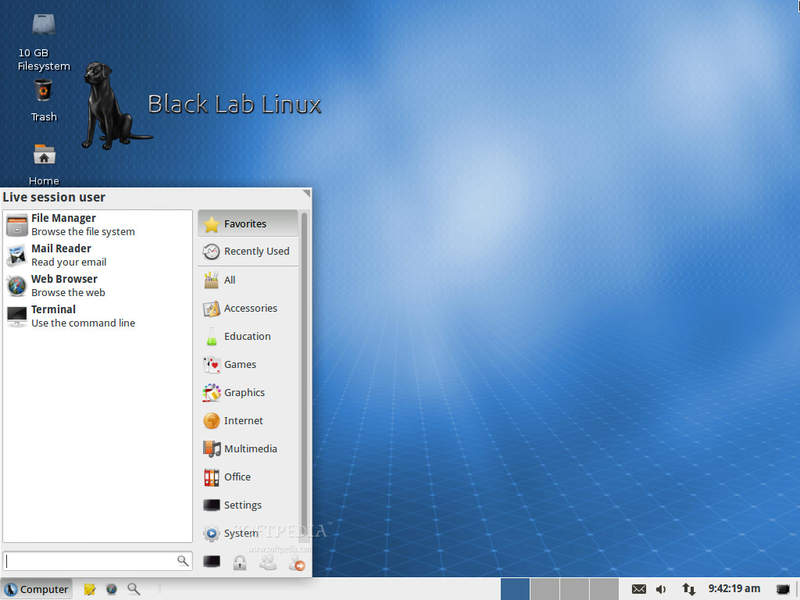Switch users via menu footer icon
800x600 pixels.
pyautogui.click(x=268, y=562)
